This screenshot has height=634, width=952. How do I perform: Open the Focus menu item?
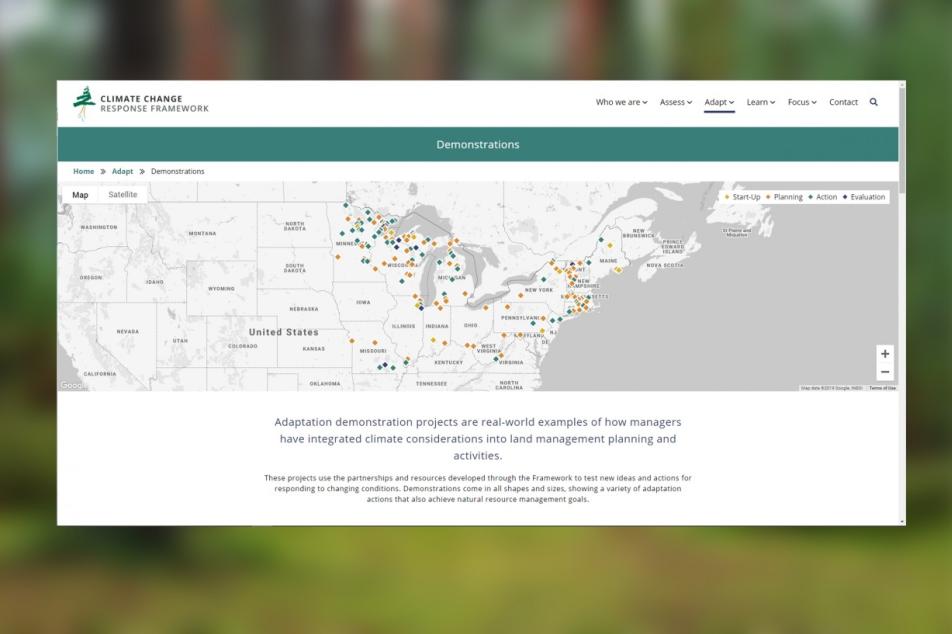tap(802, 102)
